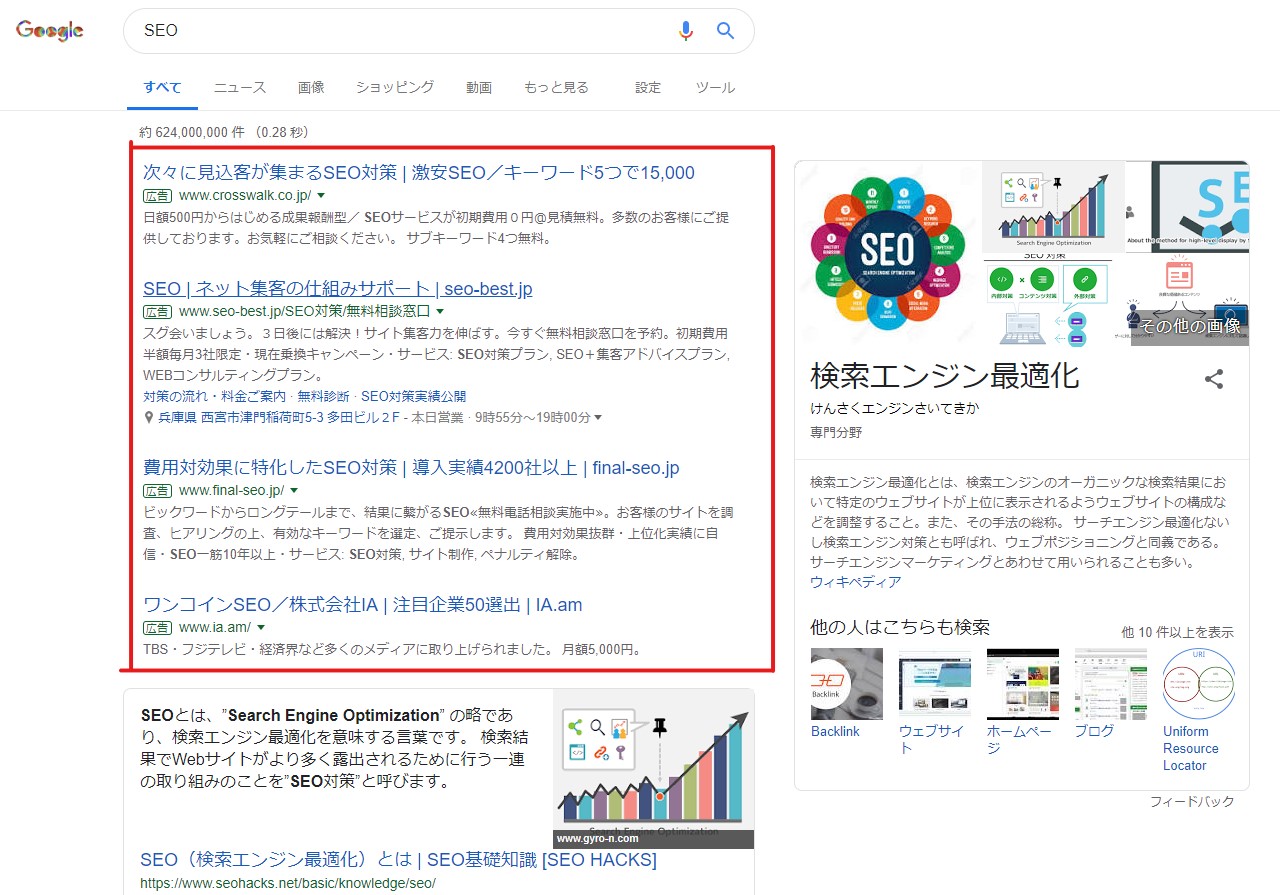This screenshot has width=1280, height=895.
Task: Expand dropdown arrow next to www.ia.am/
Action: pos(261,627)
